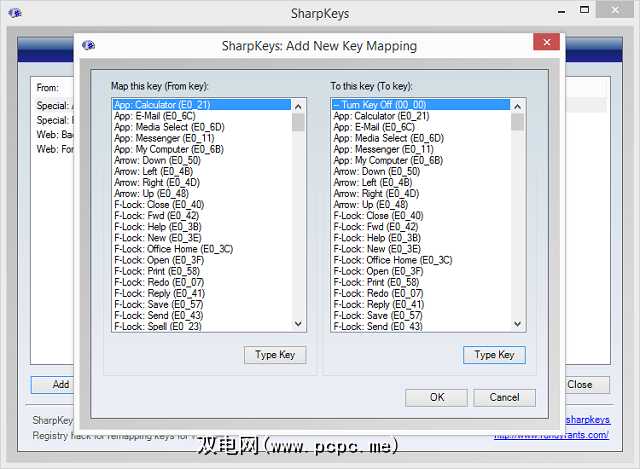Select App: Calculator (E0_21) in From list

(202, 105)
